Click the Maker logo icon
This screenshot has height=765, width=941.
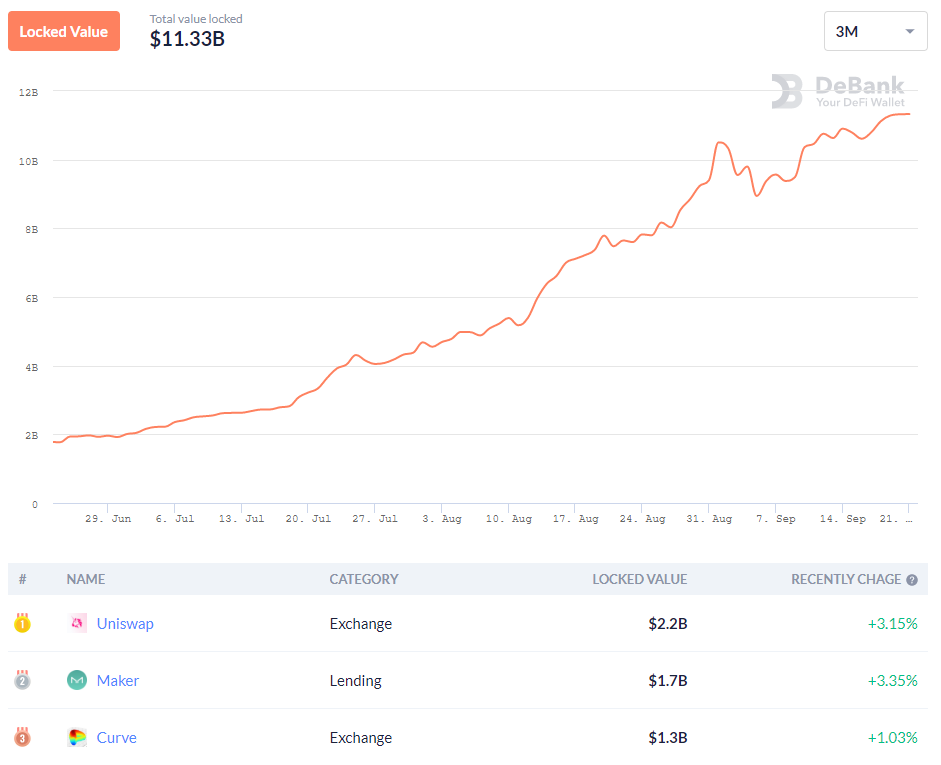click(77, 681)
